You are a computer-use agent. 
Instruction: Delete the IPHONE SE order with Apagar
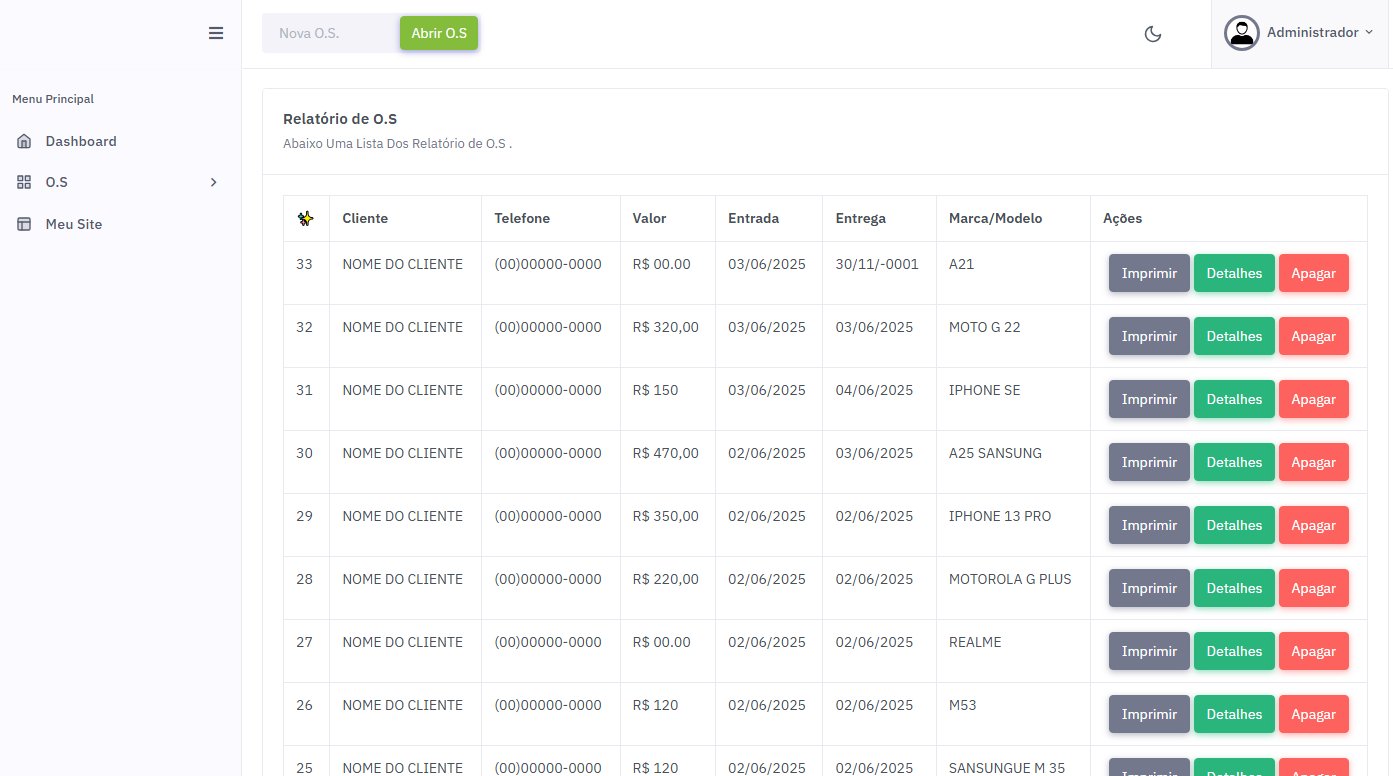coord(1313,399)
